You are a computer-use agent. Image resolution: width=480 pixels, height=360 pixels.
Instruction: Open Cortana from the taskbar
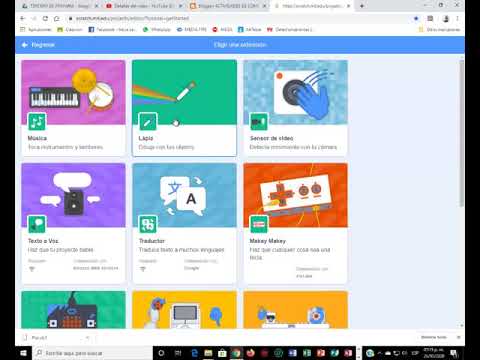161,353
